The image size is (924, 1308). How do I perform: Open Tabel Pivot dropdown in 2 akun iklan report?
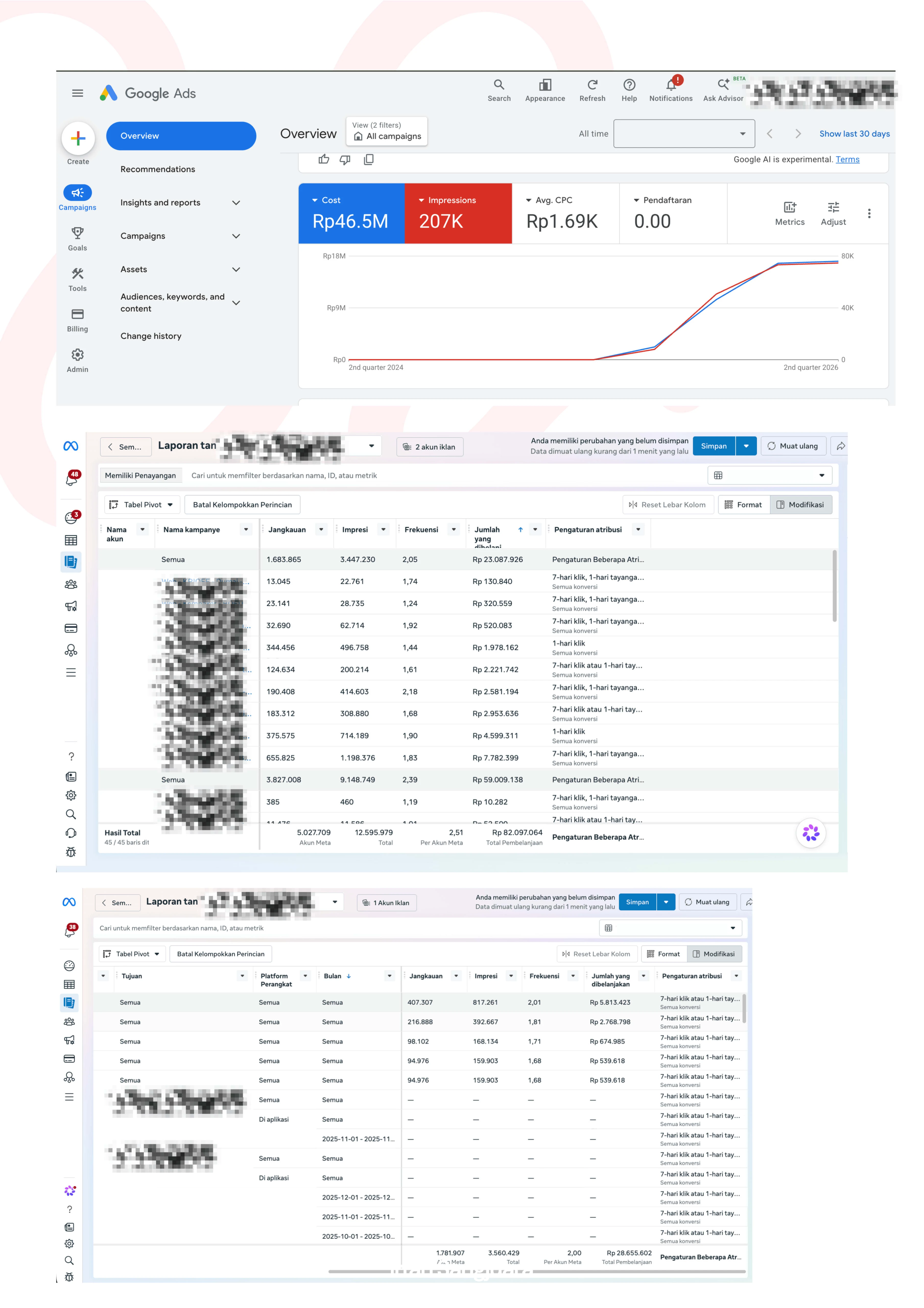point(142,505)
